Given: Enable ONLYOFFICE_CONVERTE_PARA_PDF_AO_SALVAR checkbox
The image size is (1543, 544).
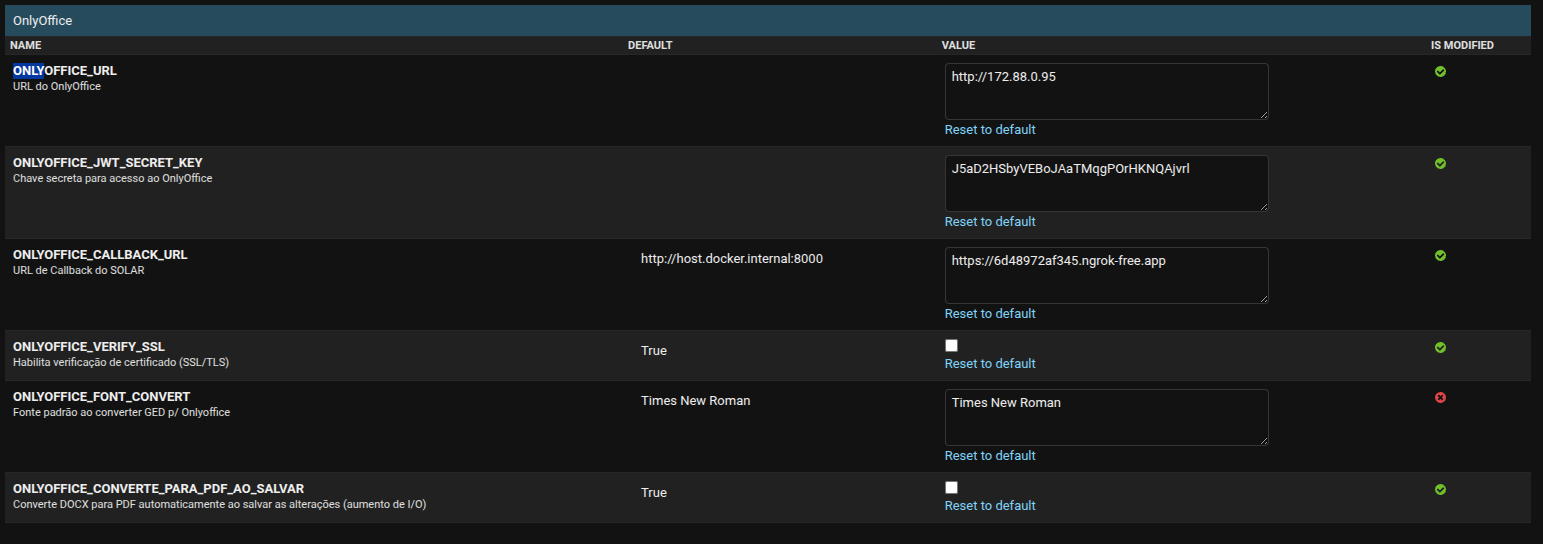Looking at the screenshot, I should click(x=951, y=487).
